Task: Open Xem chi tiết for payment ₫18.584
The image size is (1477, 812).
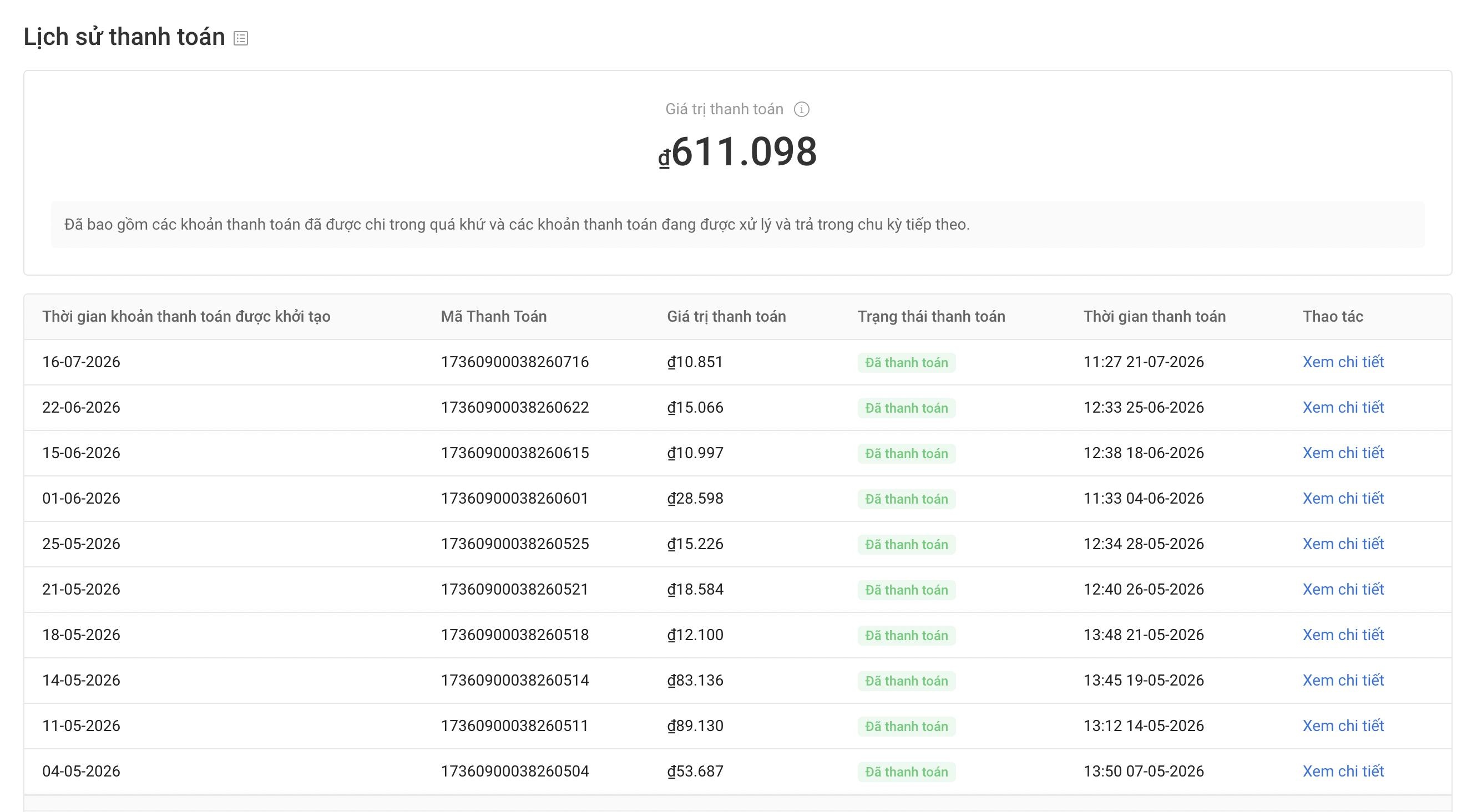Action: (x=1343, y=589)
